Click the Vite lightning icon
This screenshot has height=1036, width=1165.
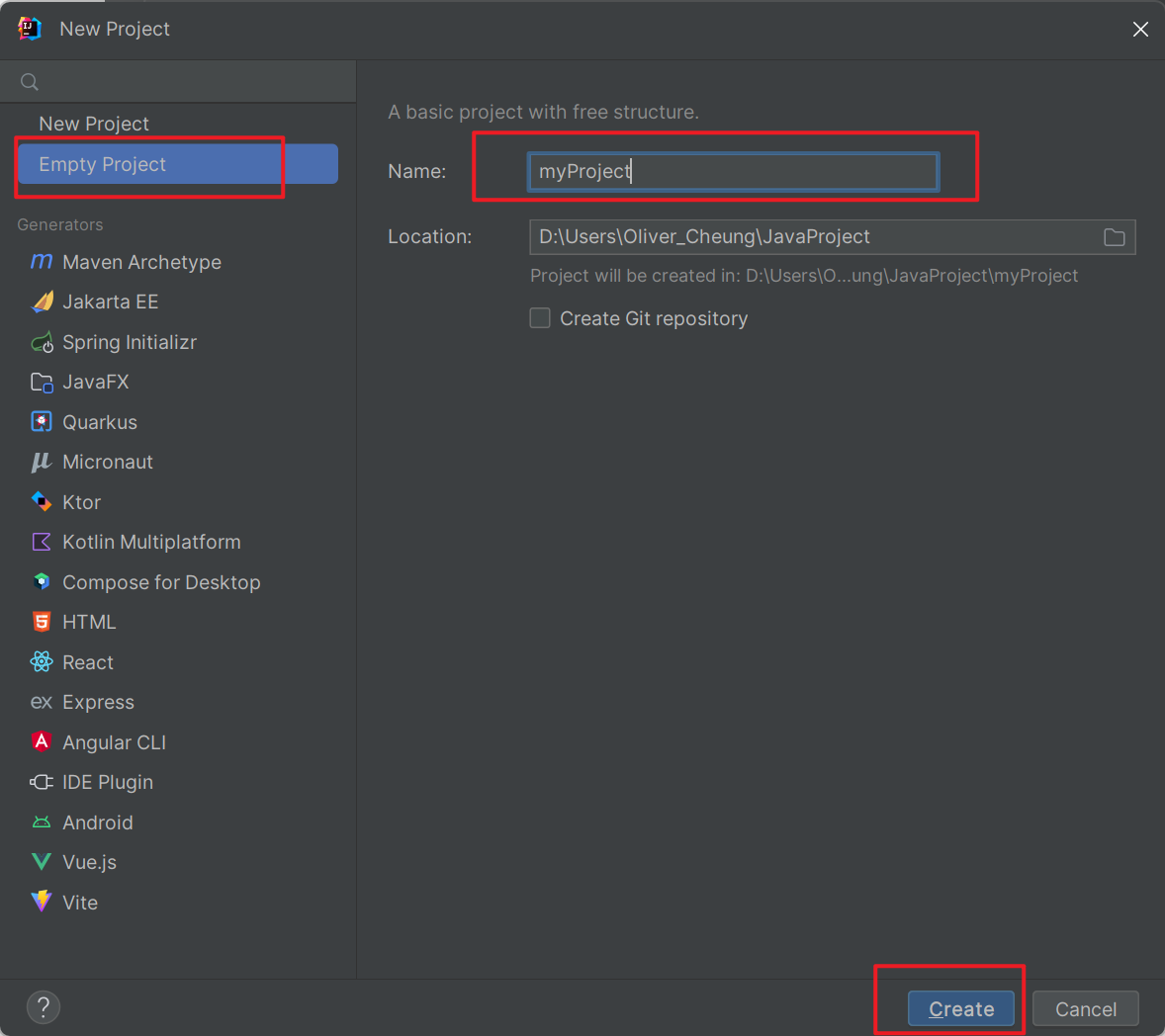(42, 902)
